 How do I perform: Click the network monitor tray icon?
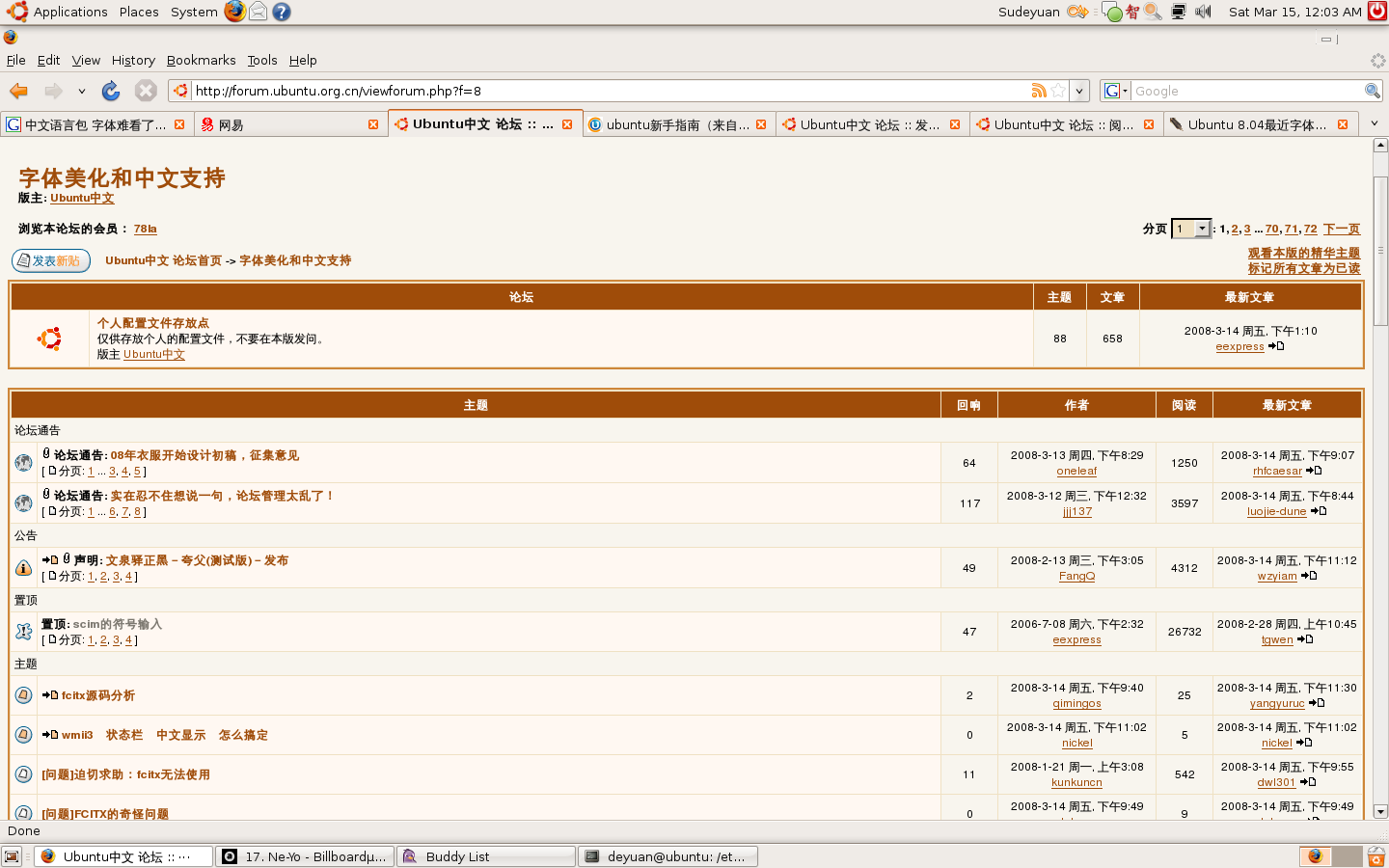coord(1179,12)
